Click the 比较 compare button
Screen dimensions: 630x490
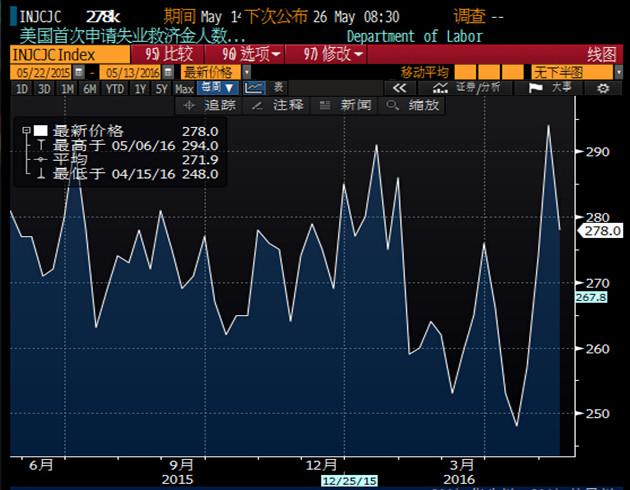tap(170, 53)
